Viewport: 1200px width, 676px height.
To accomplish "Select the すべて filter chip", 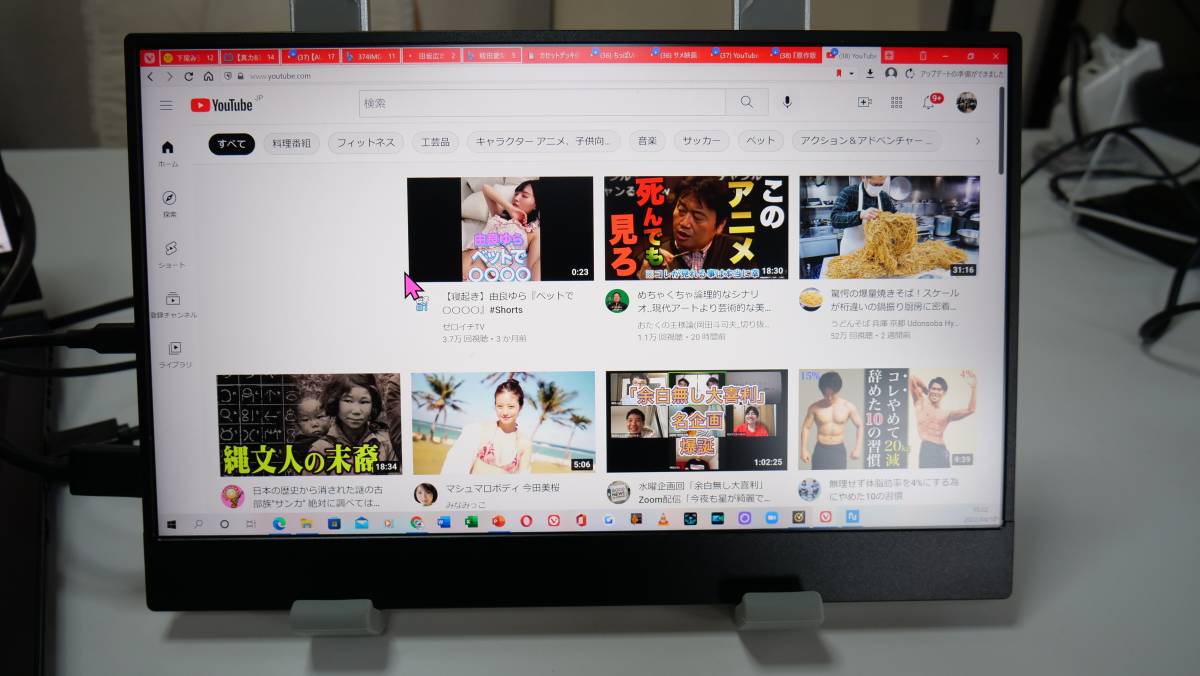I will tap(231, 144).
